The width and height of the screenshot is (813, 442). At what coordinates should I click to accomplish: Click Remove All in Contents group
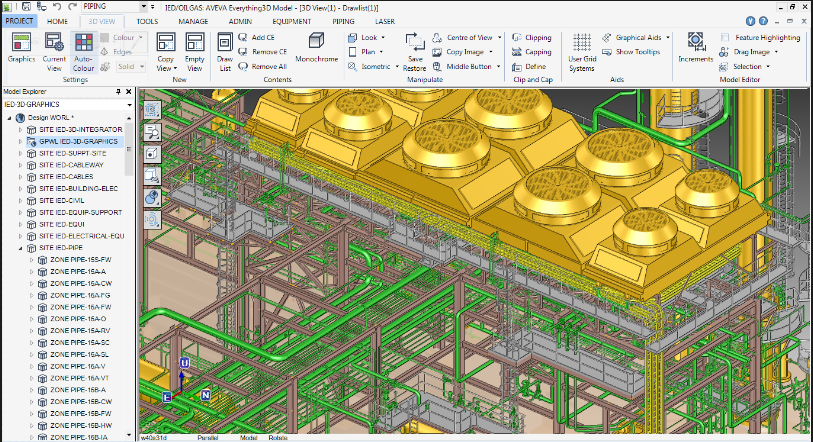(x=262, y=66)
